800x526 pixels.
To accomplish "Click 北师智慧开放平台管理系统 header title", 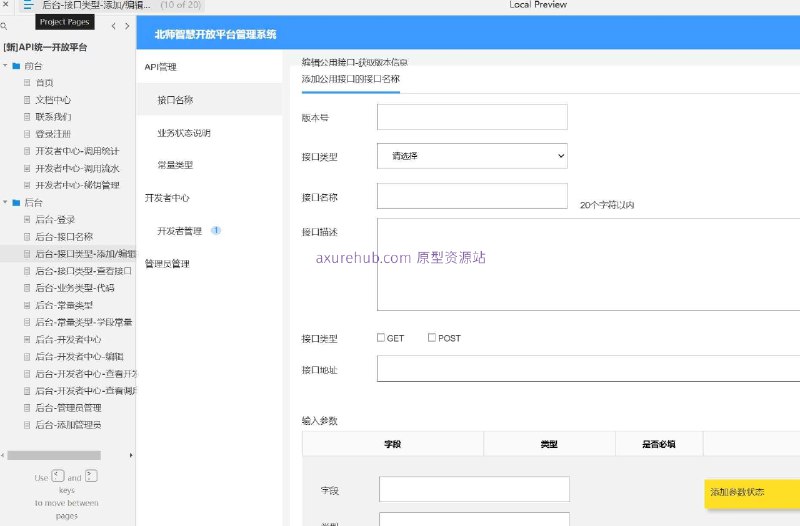I will (215, 35).
